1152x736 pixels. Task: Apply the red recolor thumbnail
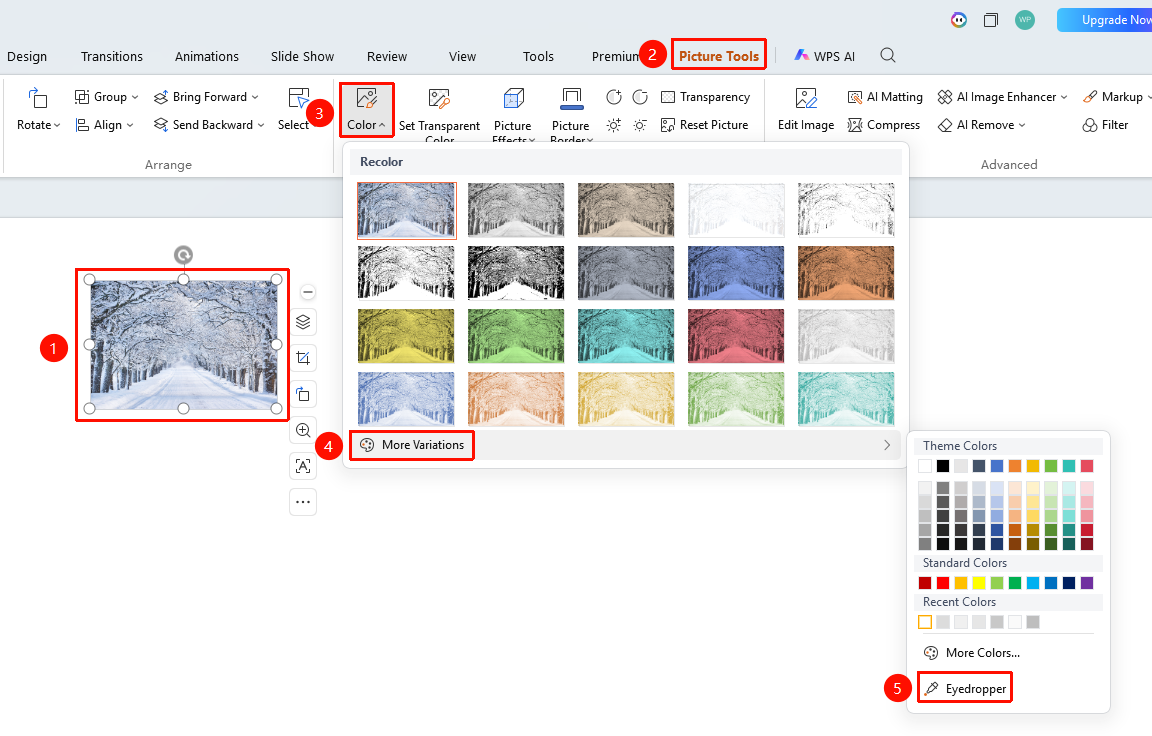point(736,336)
